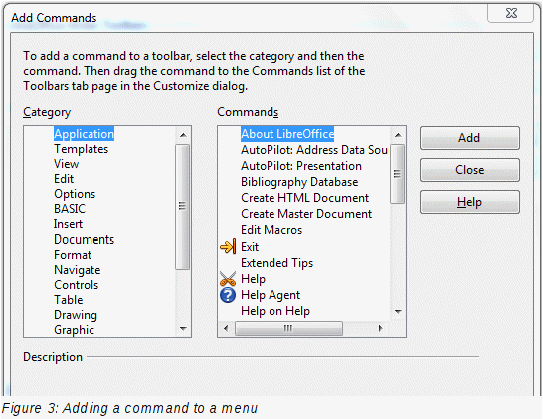Select the Bibliography Database command
The width and height of the screenshot is (543, 419).
click(300, 182)
